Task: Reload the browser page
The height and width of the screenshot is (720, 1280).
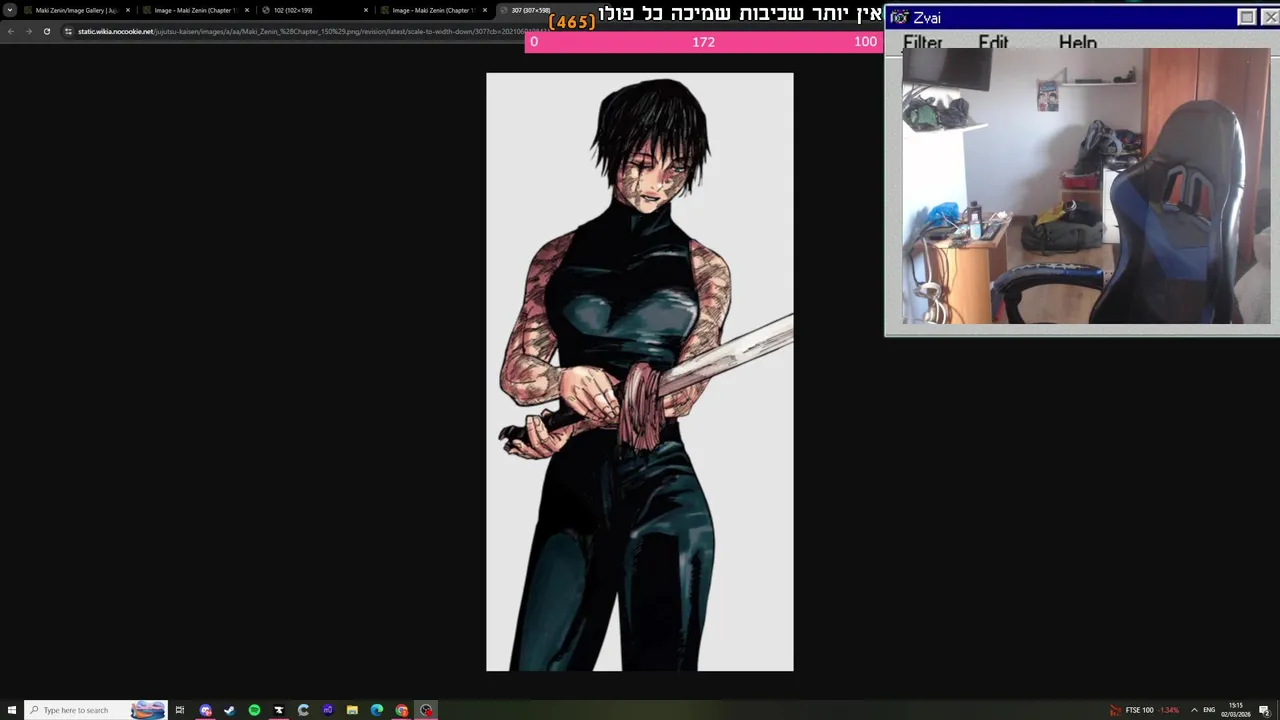Action: [46, 31]
